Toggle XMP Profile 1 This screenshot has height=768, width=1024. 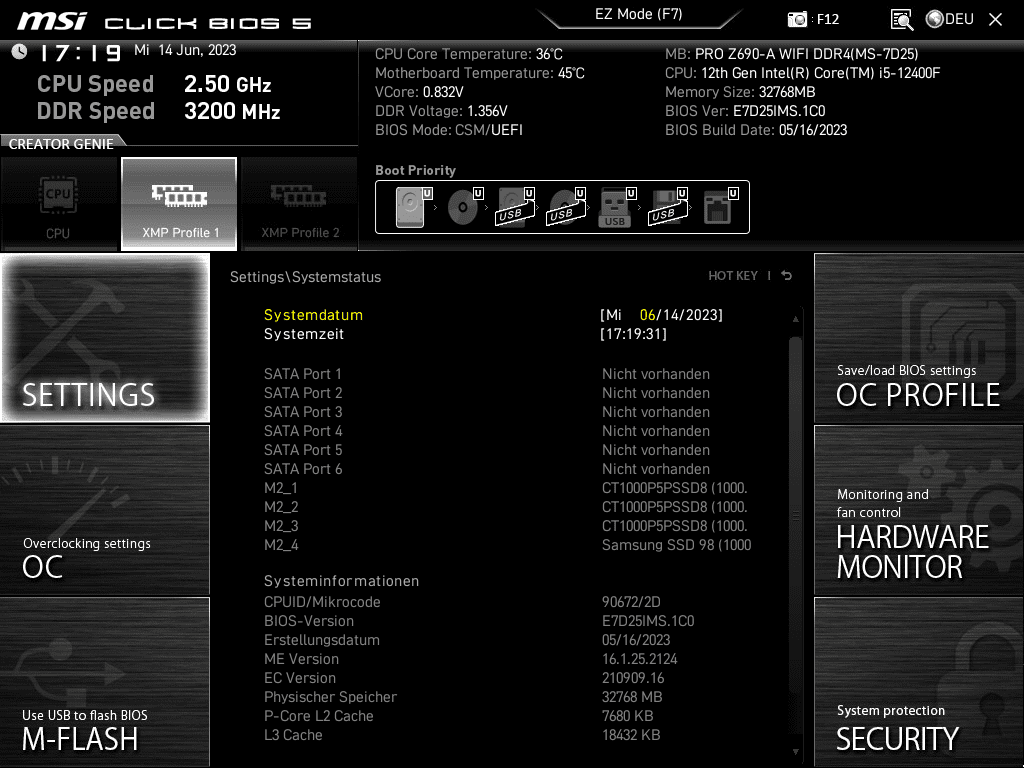(x=179, y=203)
